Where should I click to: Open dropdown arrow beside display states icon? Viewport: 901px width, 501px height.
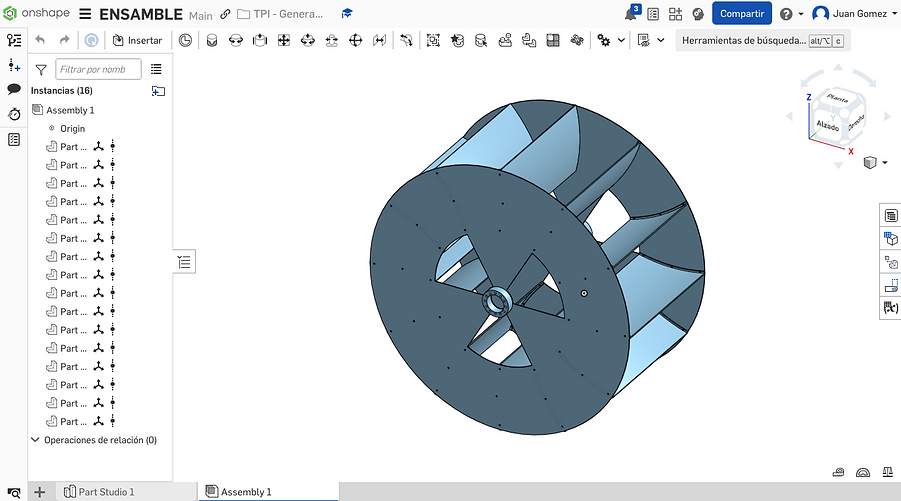coord(661,40)
